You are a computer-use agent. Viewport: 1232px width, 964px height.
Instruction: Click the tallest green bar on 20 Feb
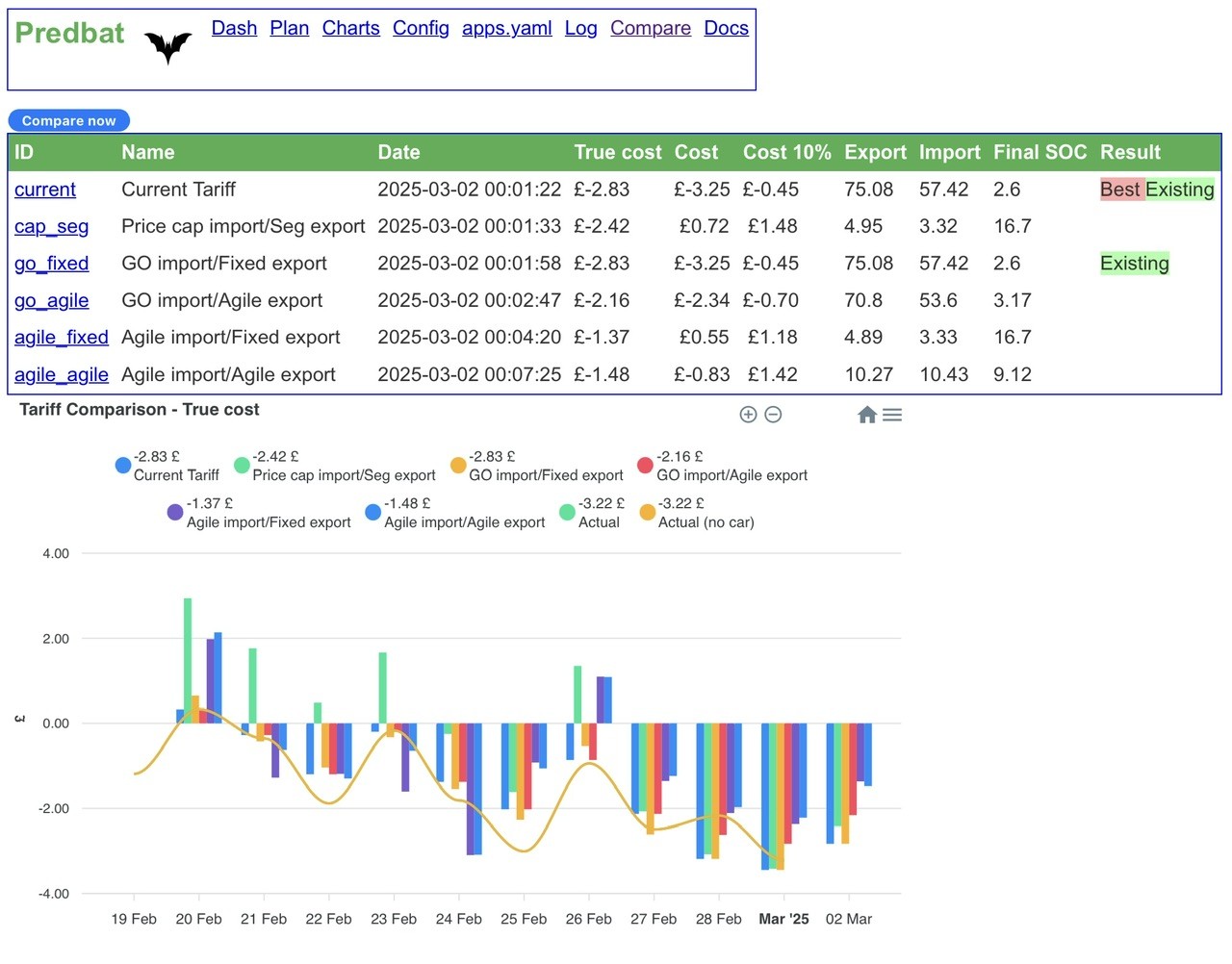(x=188, y=661)
